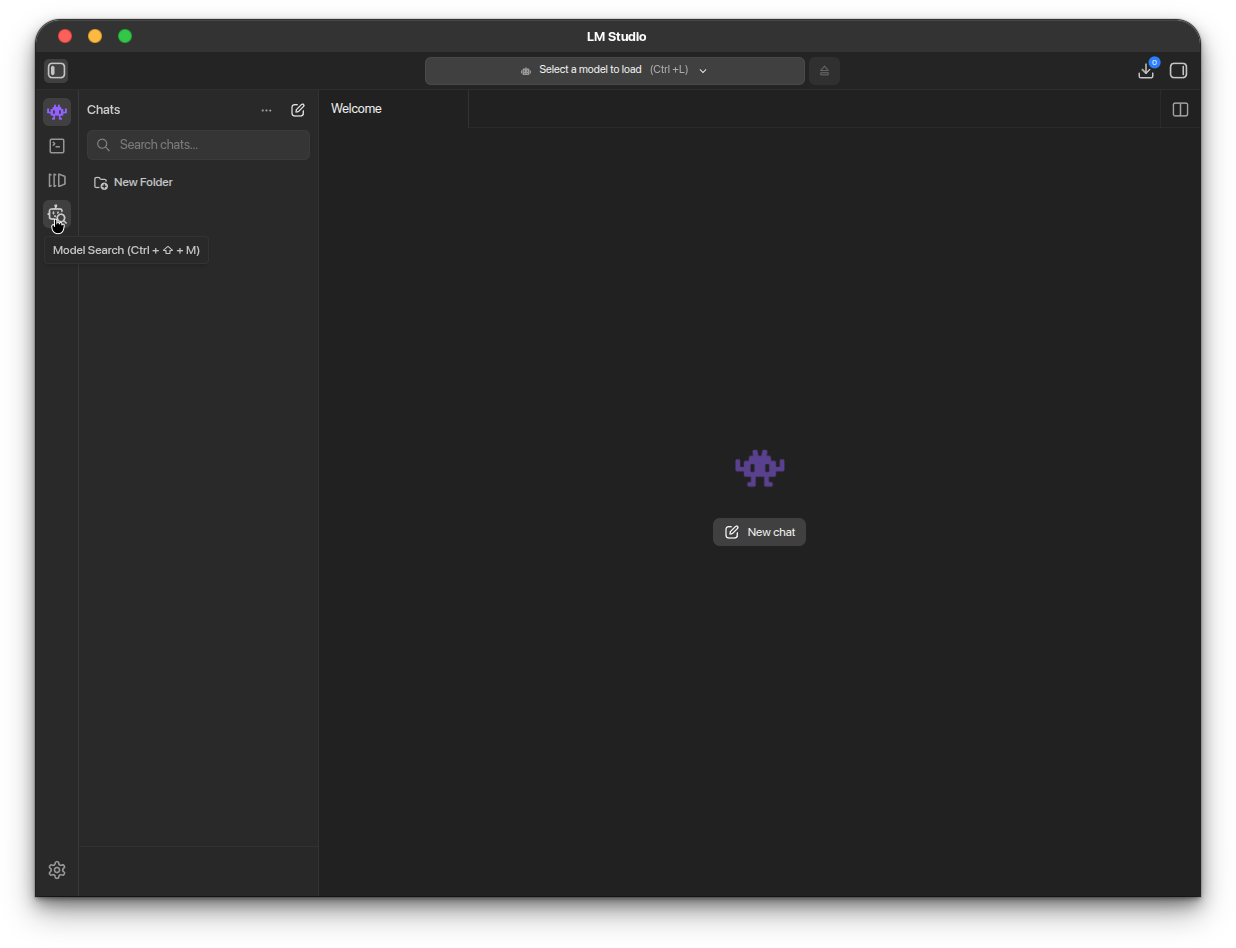Toggle the split view icon
This screenshot has width=1236, height=948.
click(x=1180, y=110)
